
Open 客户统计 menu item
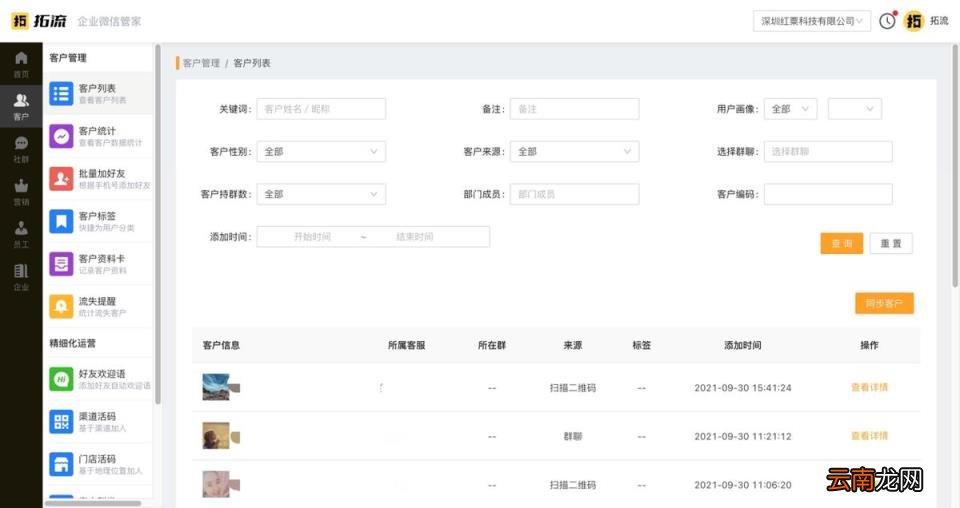click(98, 136)
